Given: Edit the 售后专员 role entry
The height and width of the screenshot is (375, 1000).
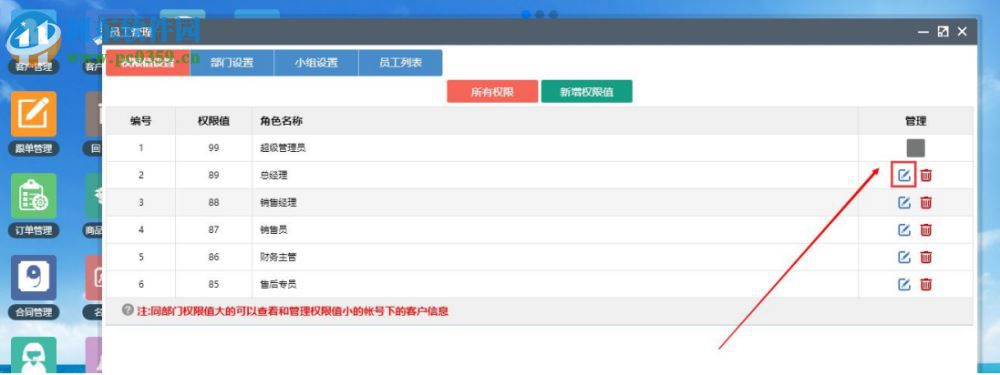Looking at the screenshot, I should pos(904,284).
